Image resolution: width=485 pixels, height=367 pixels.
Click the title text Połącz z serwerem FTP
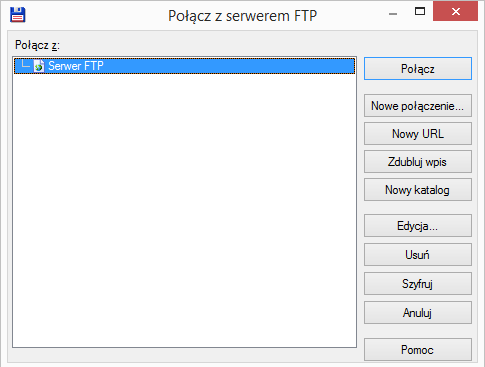click(x=242, y=16)
